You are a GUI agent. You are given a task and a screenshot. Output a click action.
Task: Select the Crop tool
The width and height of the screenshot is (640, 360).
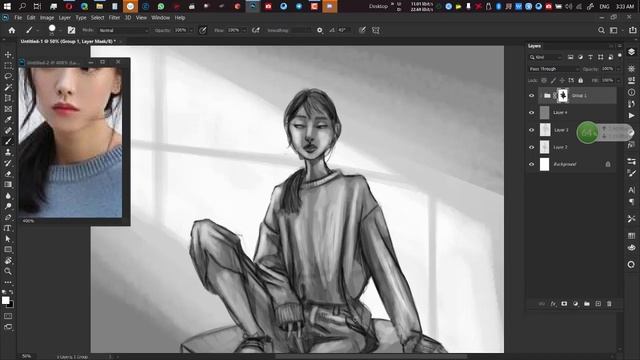[x=8, y=98]
